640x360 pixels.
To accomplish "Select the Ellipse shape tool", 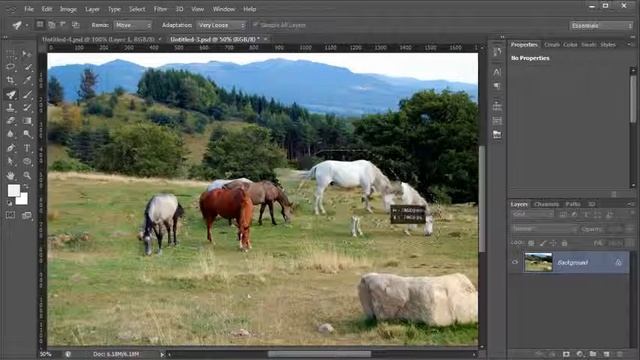I will [27, 162].
